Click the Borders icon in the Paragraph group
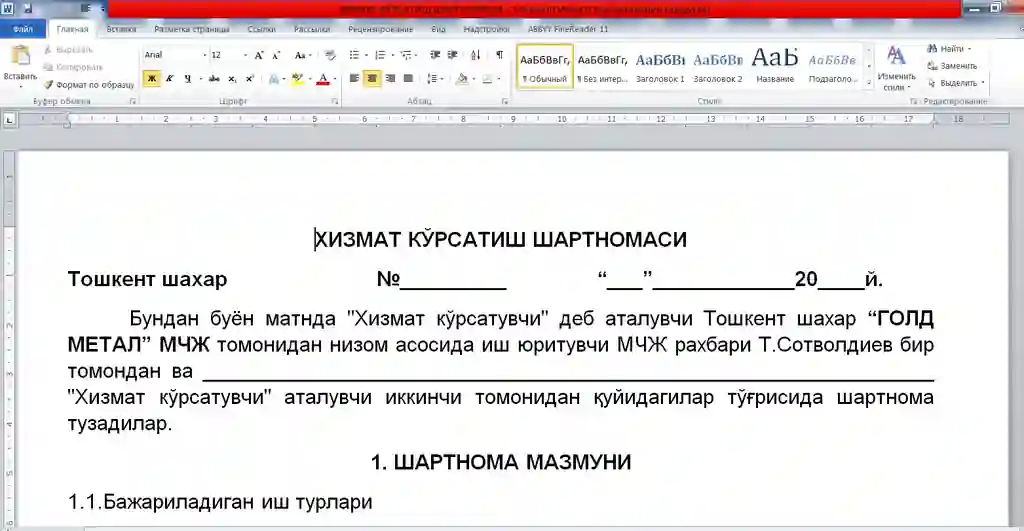The width and height of the screenshot is (1024, 531). (487, 79)
